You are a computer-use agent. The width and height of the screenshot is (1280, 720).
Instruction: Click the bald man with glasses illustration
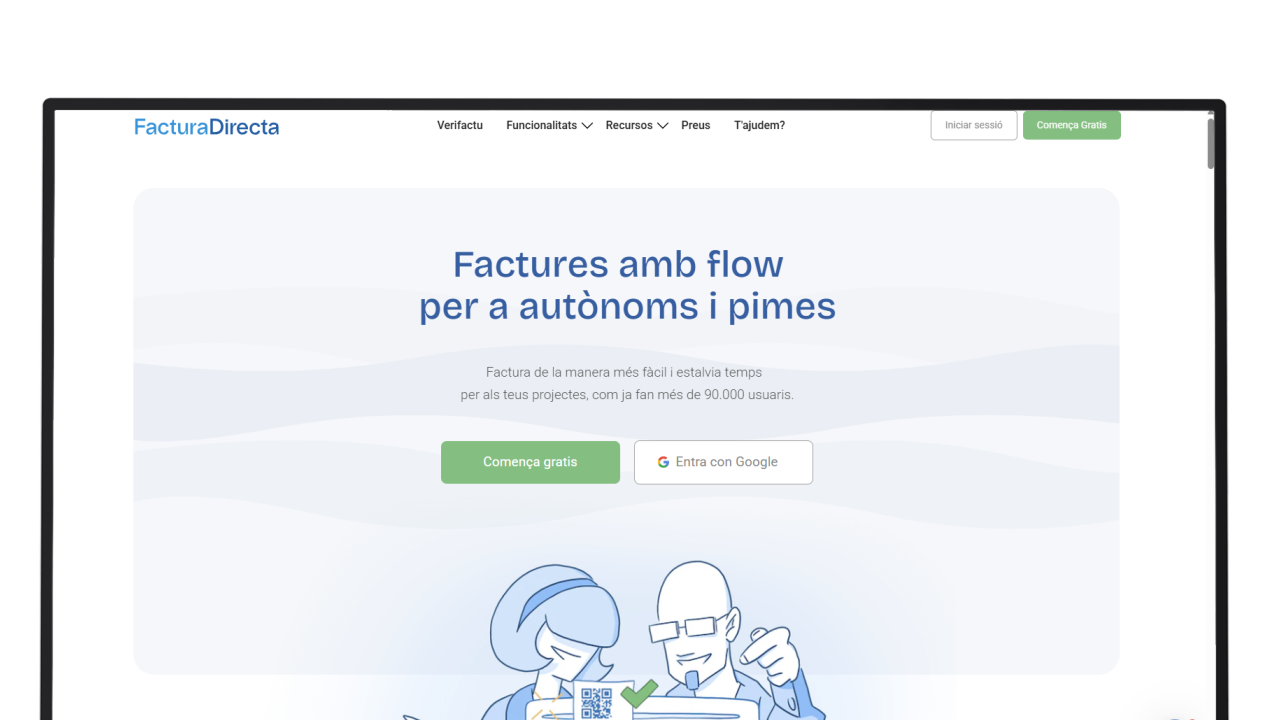click(727, 640)
